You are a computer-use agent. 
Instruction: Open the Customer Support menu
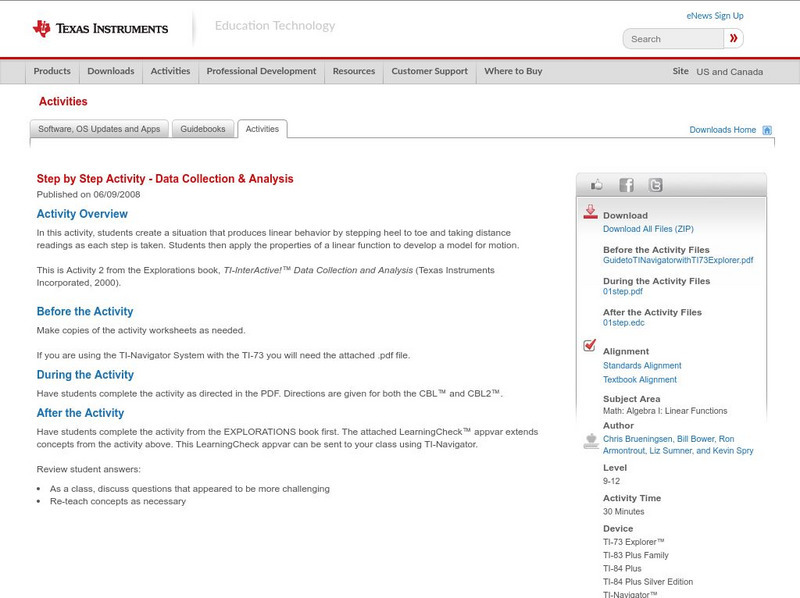point(430,71)
